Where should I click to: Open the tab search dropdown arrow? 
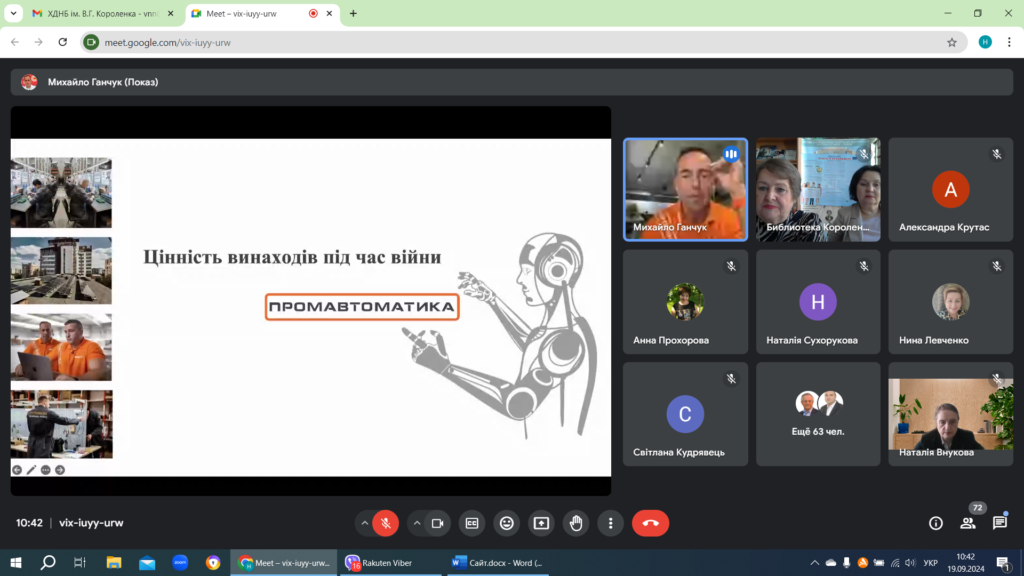tap(13, 13)
